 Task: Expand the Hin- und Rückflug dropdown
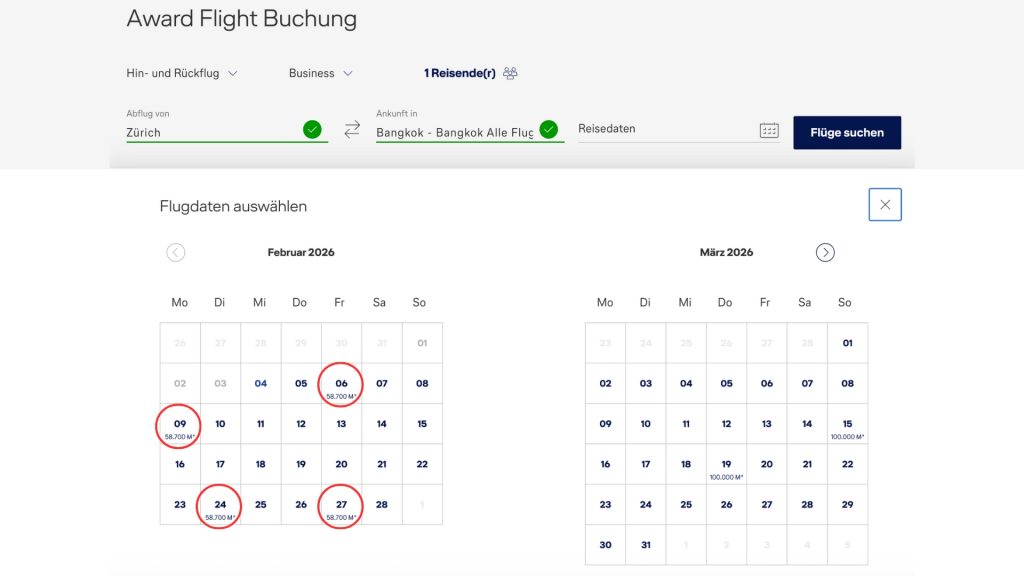(x=182, y=73)
